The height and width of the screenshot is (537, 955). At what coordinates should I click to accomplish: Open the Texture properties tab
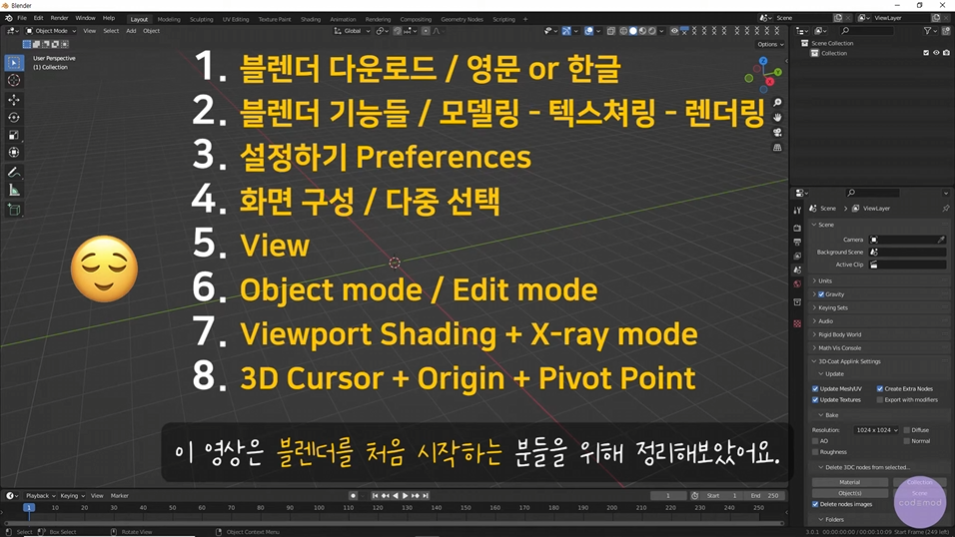tap(797, 323)
